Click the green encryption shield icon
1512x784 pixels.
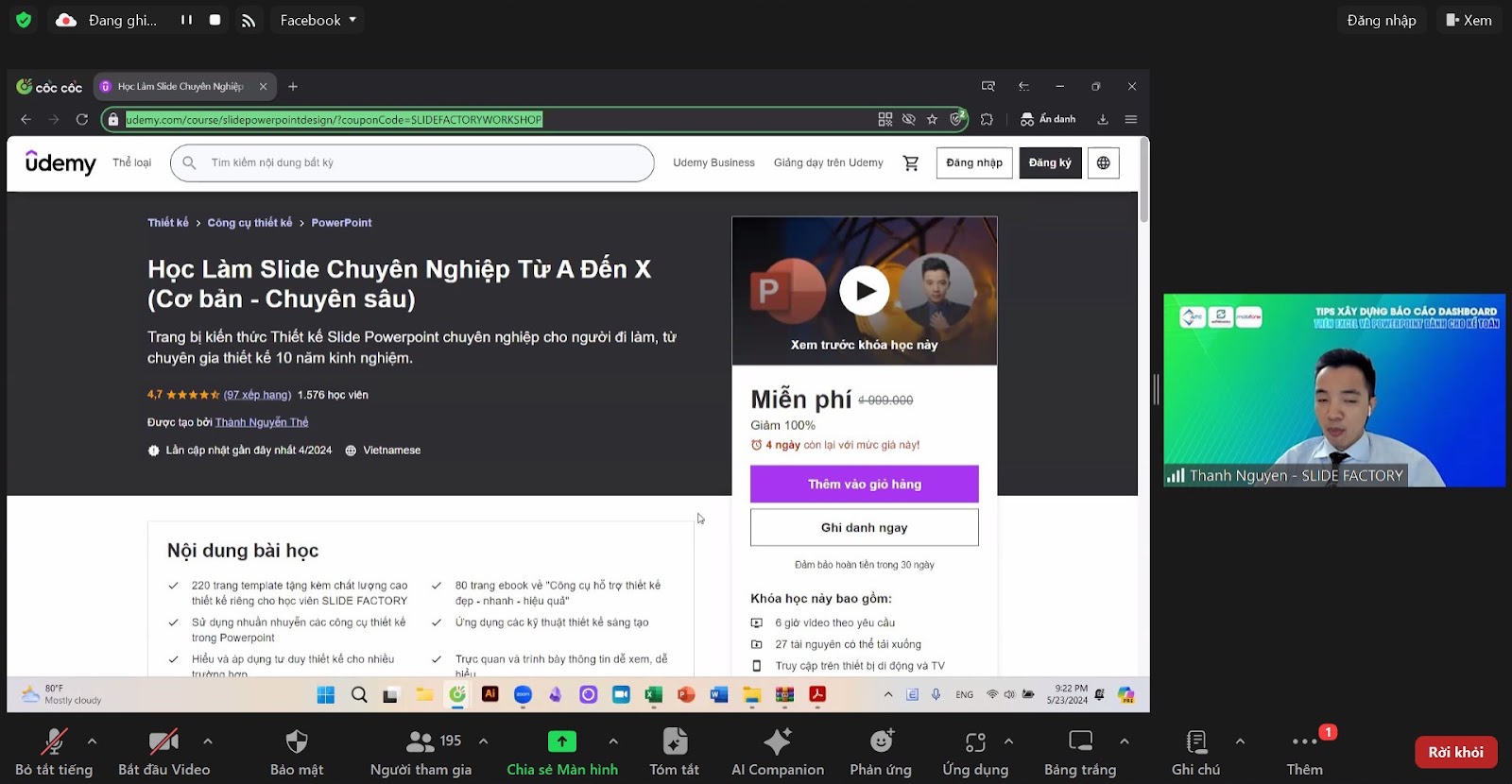click(x=24, y=20)
